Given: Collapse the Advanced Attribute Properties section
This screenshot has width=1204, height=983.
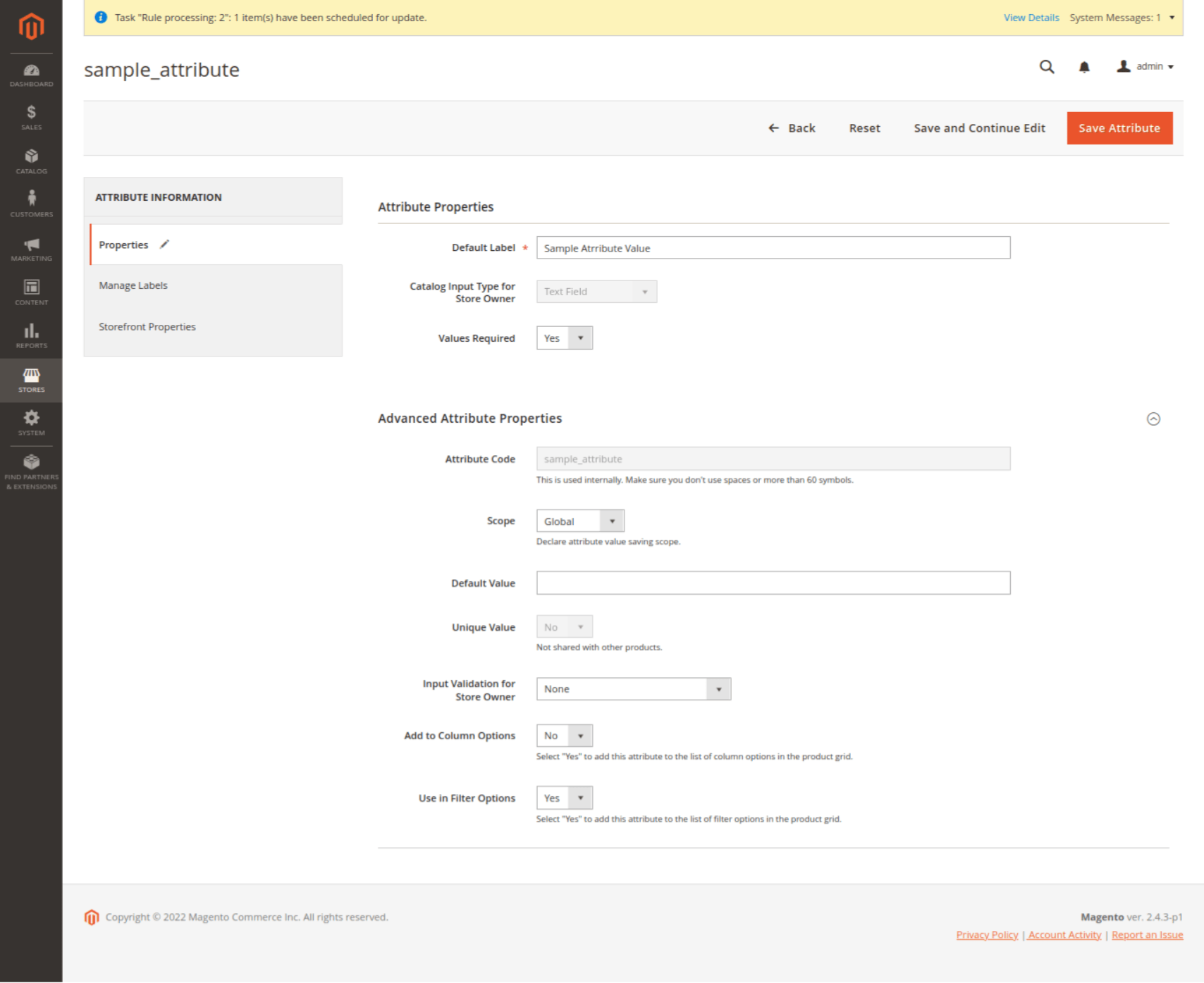Looking at the screenshot, I should coord(1155,419).
